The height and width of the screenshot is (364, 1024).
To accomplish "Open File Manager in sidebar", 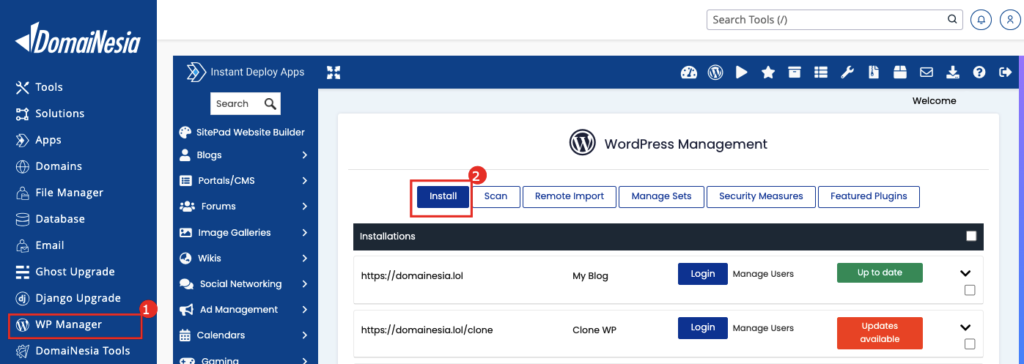I will coord(60,192).
